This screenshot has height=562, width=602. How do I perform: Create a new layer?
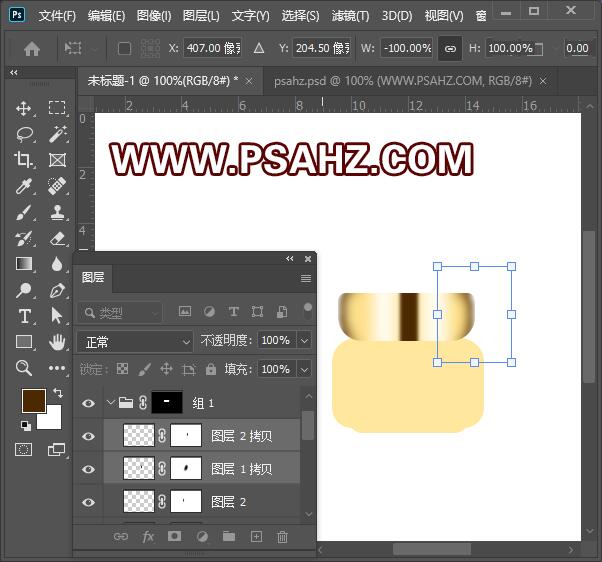[256, 537]
